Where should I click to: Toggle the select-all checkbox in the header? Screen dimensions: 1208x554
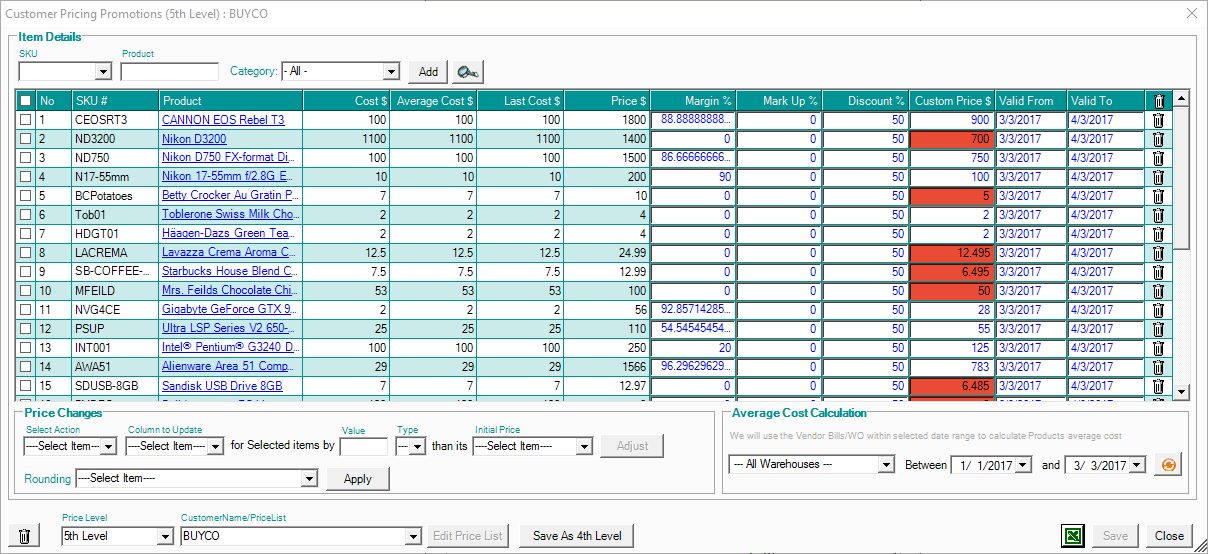(25, 101)
